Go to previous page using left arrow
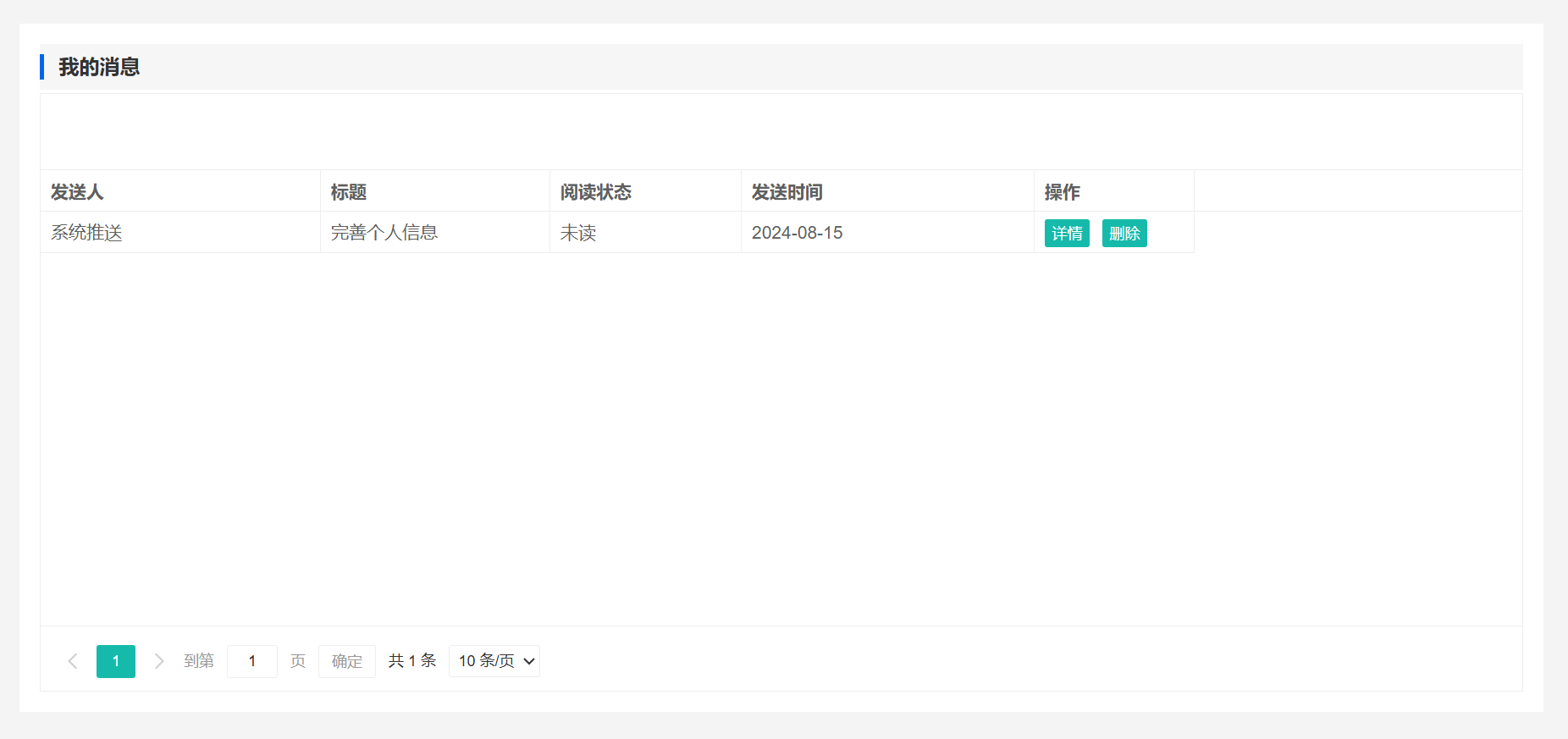 (x=73, y=661)
